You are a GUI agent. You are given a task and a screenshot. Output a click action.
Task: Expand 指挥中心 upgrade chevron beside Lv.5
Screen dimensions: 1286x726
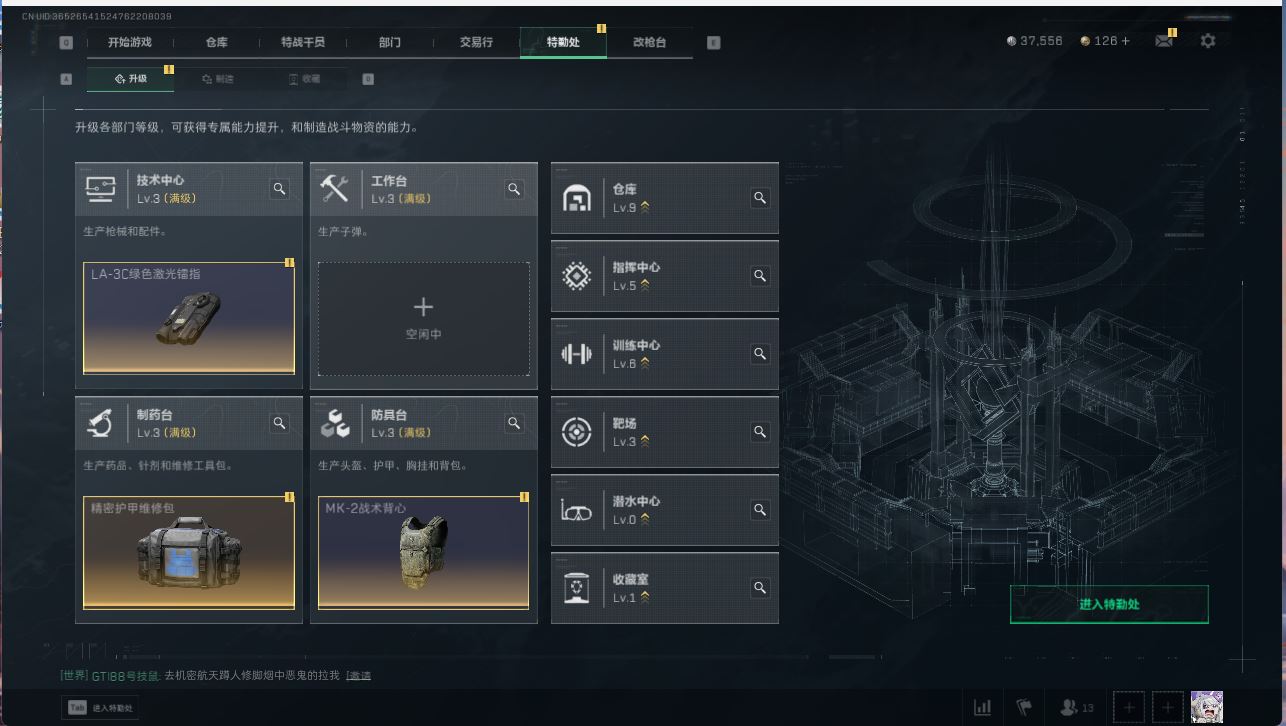pos(645,286)
